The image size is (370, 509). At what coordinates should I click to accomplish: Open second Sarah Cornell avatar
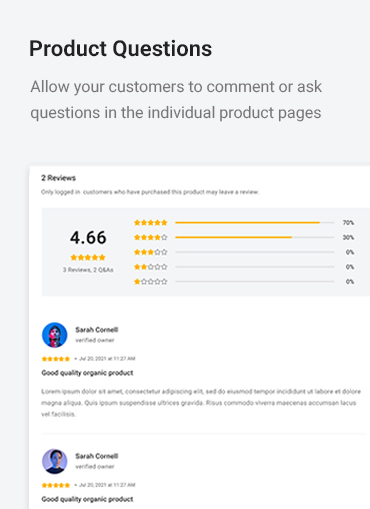pos(55,461)
